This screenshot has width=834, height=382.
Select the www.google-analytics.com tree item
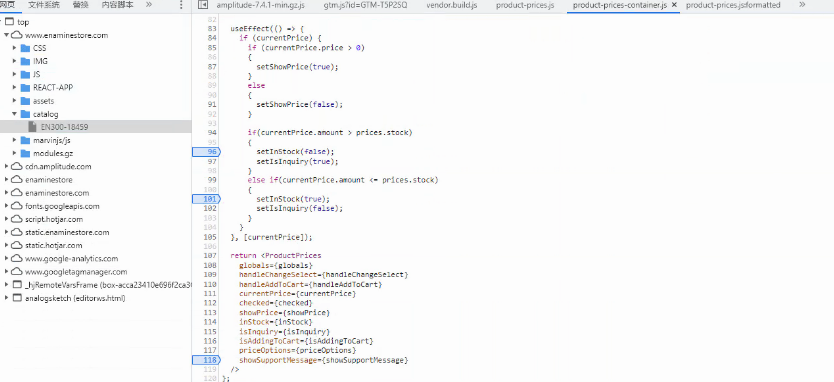71,259
